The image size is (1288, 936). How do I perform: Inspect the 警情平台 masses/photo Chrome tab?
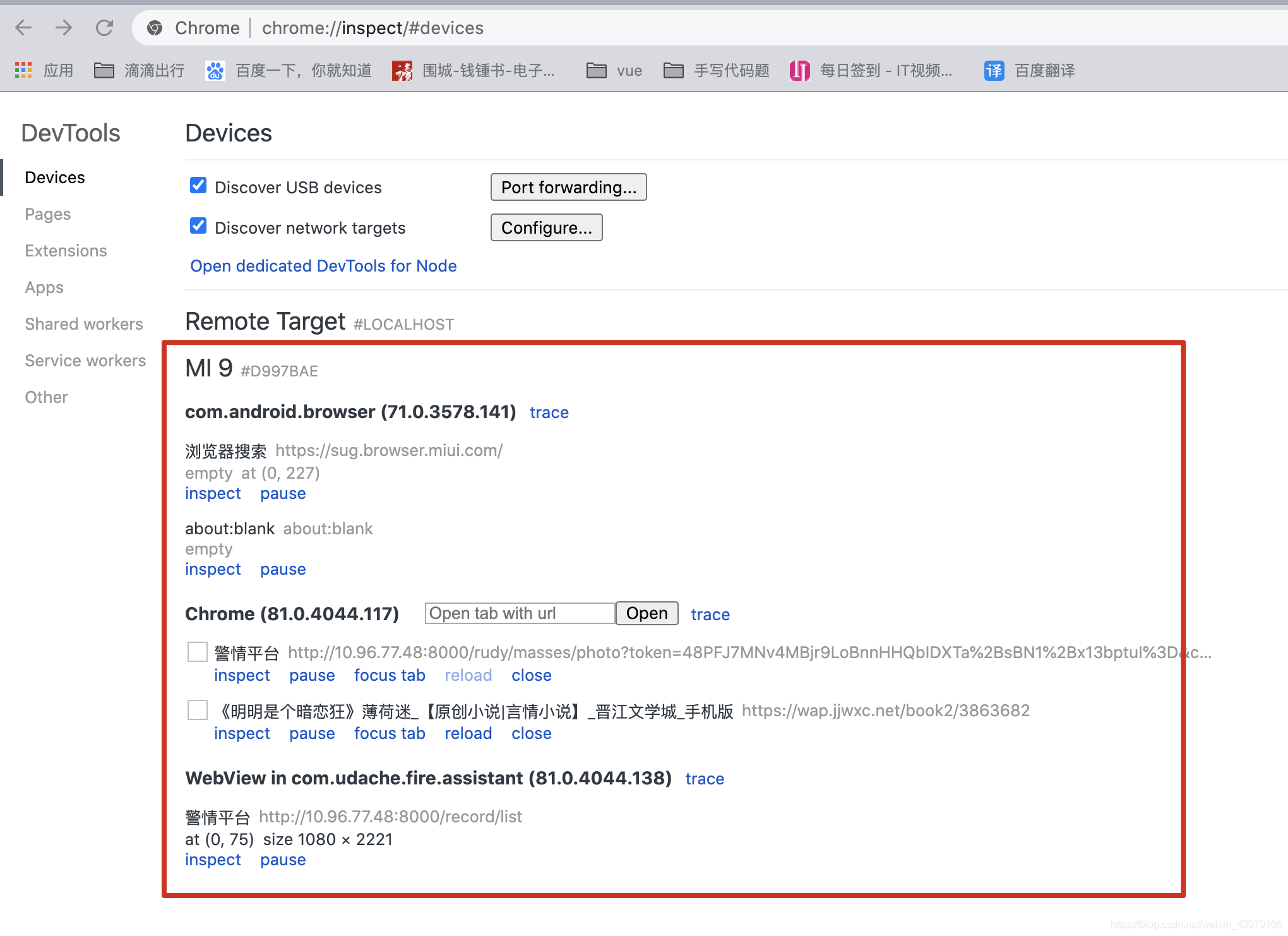coord(242,675)
